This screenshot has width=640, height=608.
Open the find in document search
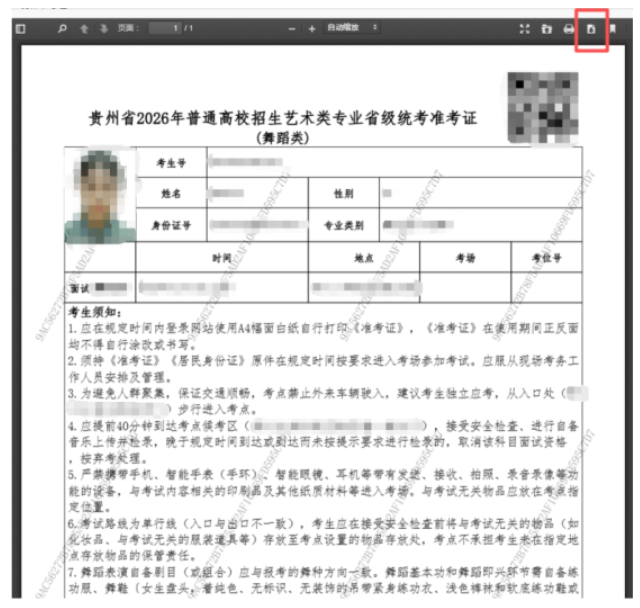62,29
